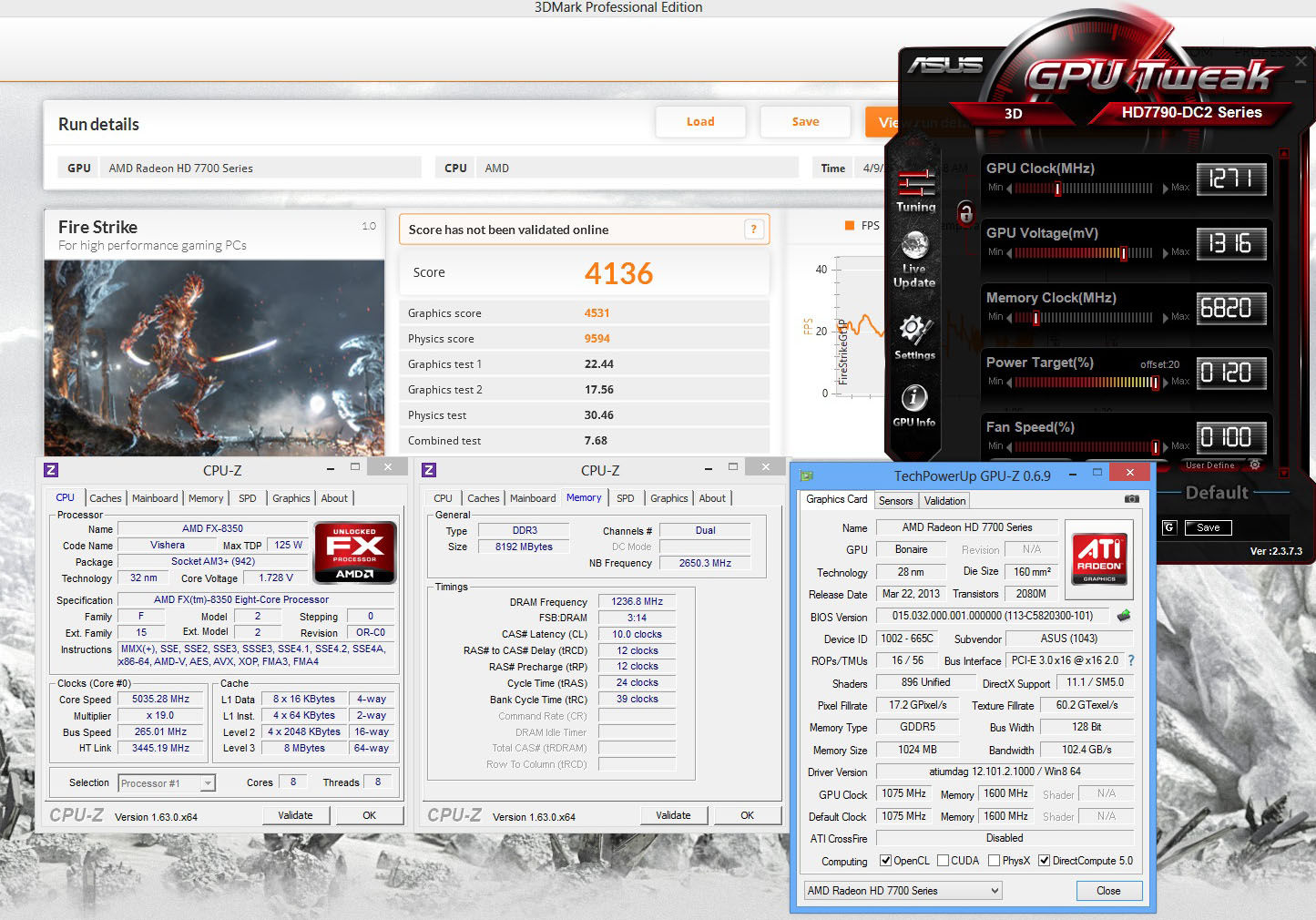Screen dimensions: 1316x920
Task: Switch to the Validation tab in GPU-Z
Action: [x=944, y=501]
